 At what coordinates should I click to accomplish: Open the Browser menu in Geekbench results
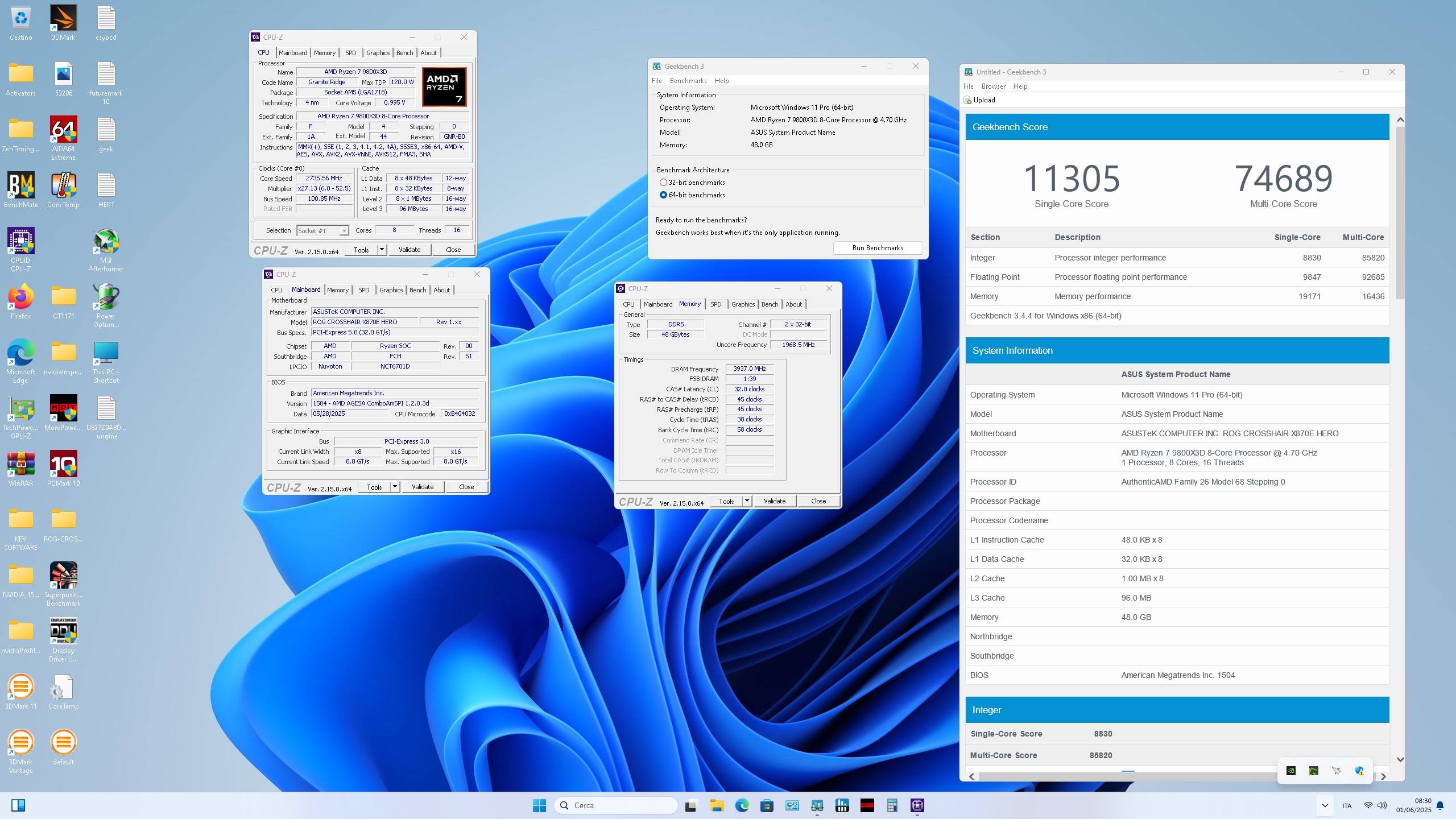[994, 86]
